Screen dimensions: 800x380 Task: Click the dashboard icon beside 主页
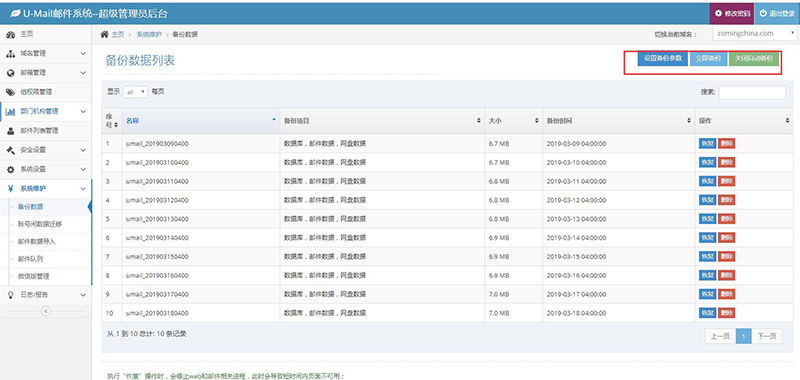pos(10,34)
